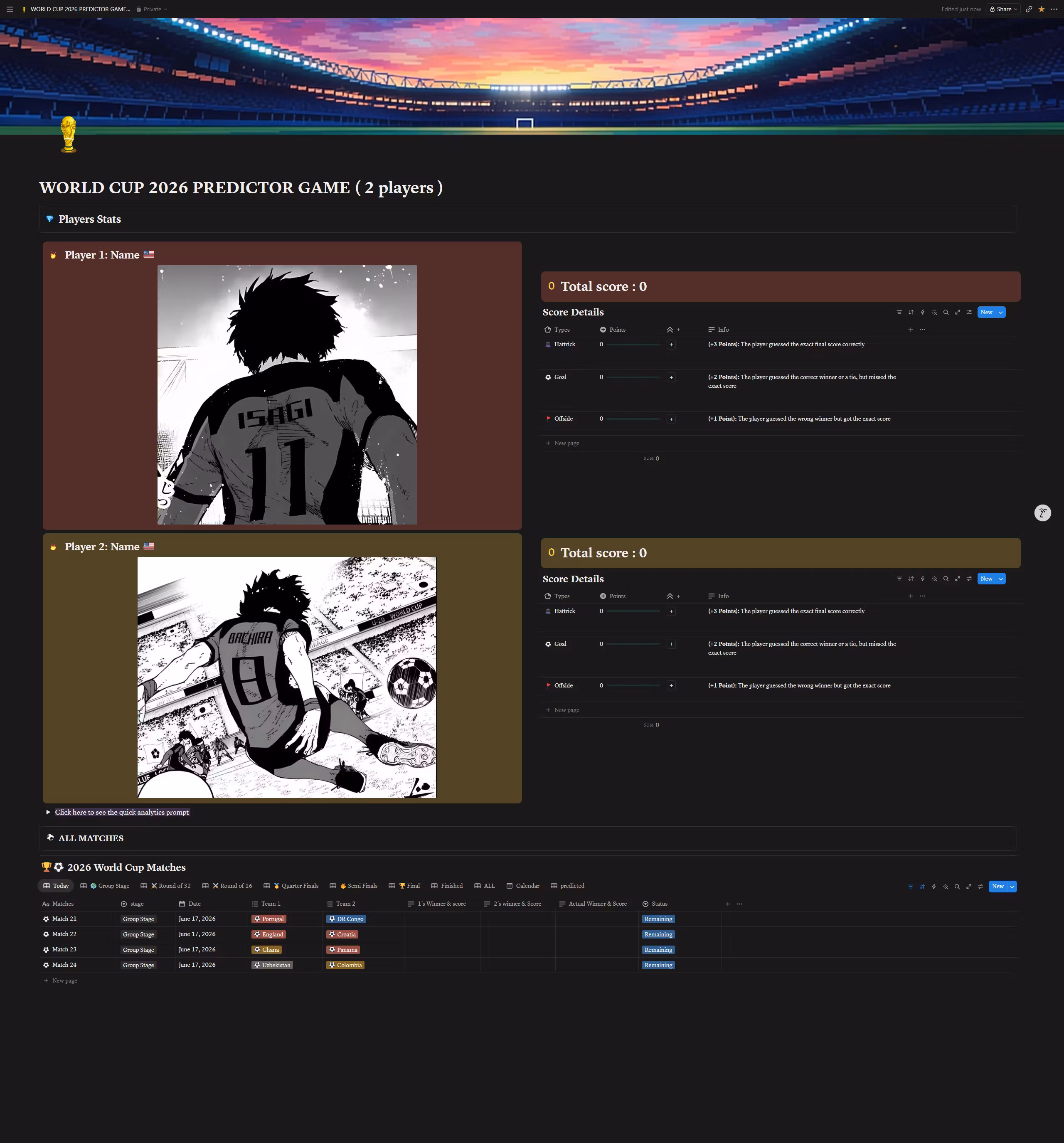Increment Goal points for Player 1

pos(671,378)
